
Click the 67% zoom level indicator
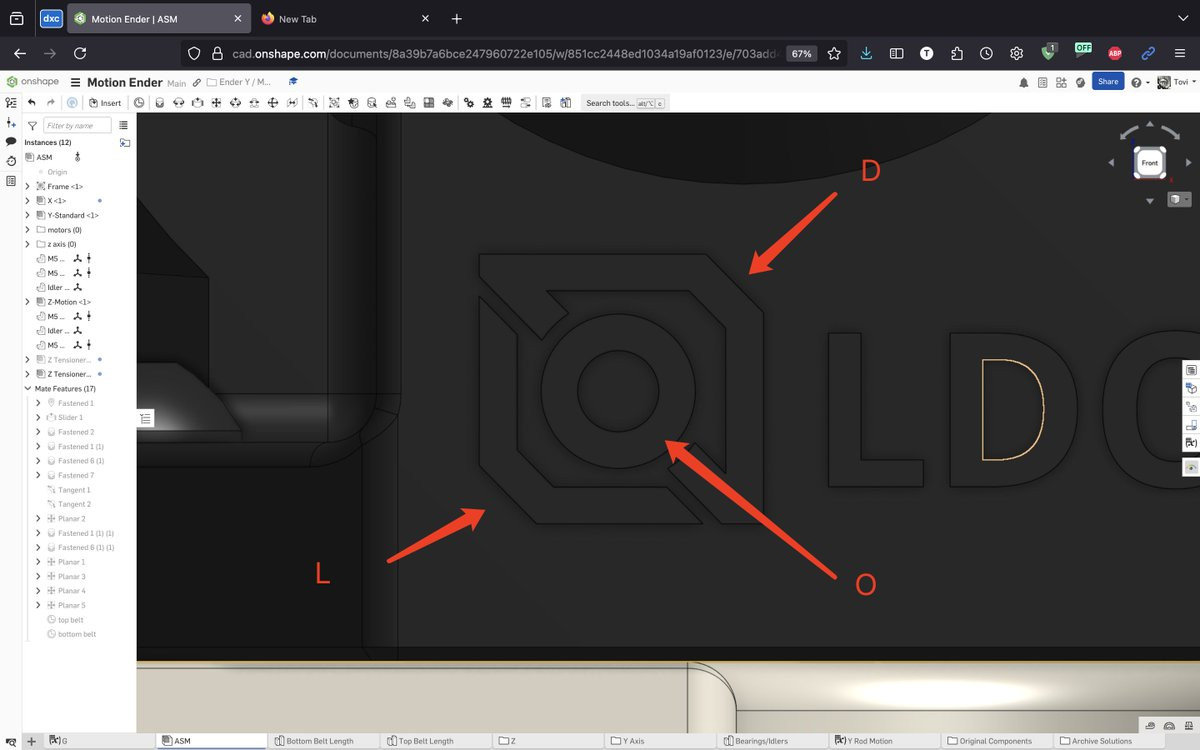(x=801, y=54)
